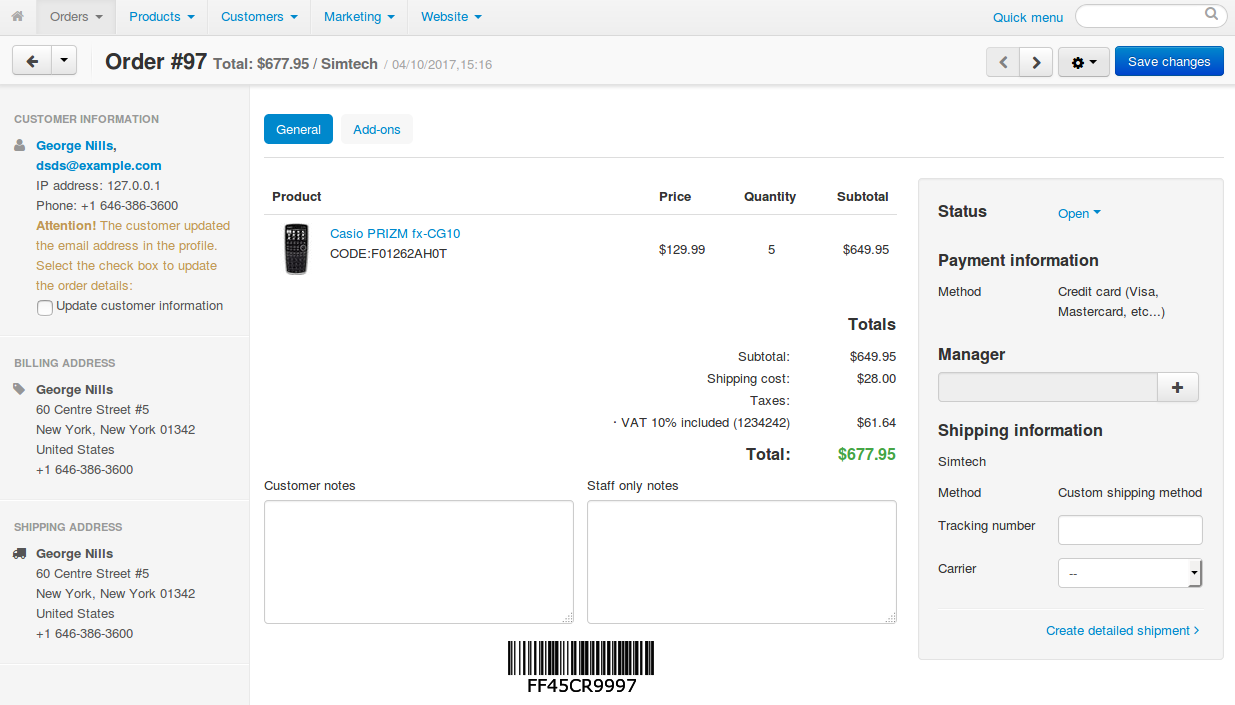The image size is (1235, 705).
Task: Click the $28.00 shipping cost value
Action: pyautogui.click(x=876, y=379)
